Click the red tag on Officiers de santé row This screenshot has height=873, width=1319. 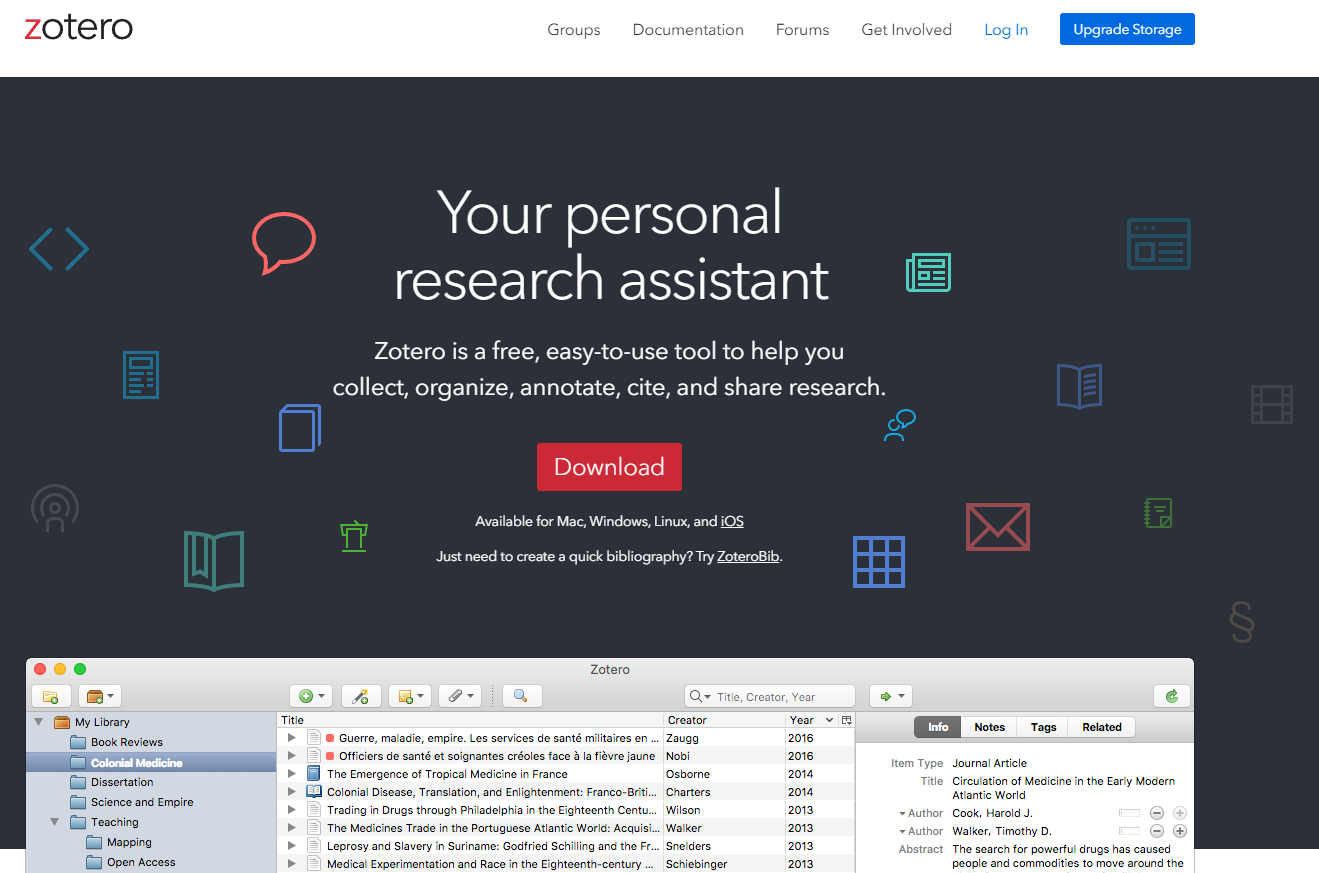click(x=330, y=756)
